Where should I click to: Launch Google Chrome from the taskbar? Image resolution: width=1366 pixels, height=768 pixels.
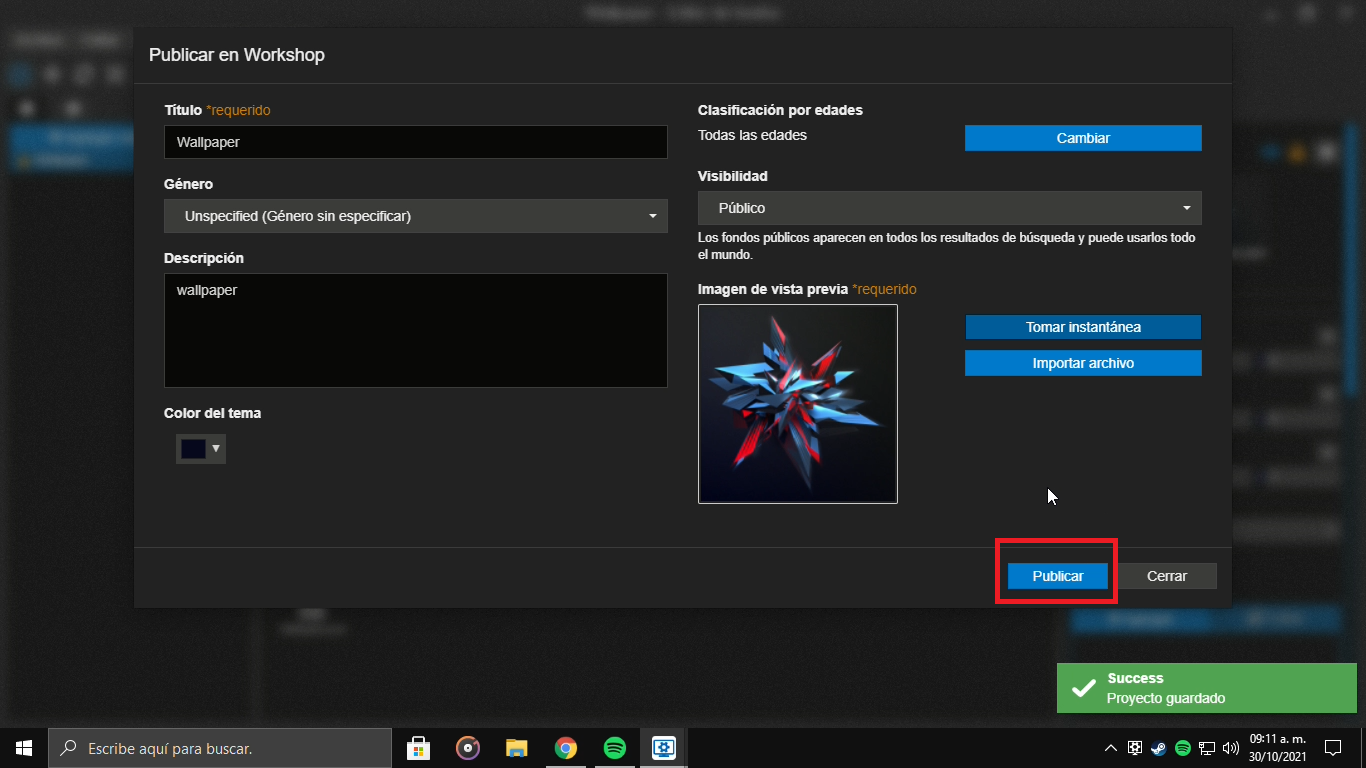(566, 748)
